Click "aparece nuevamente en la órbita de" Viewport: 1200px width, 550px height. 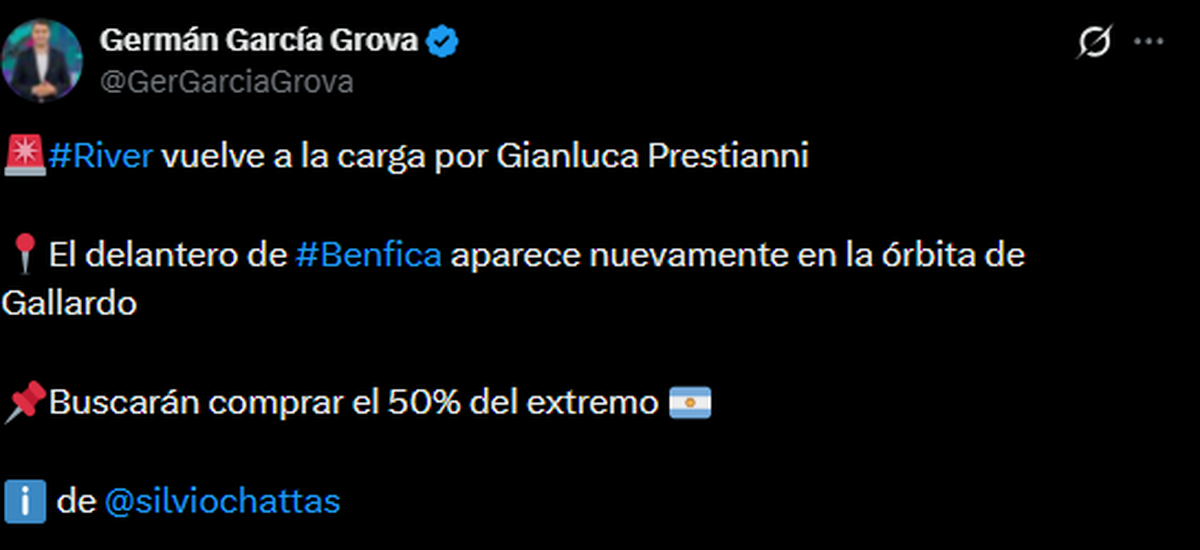(737, 256)
